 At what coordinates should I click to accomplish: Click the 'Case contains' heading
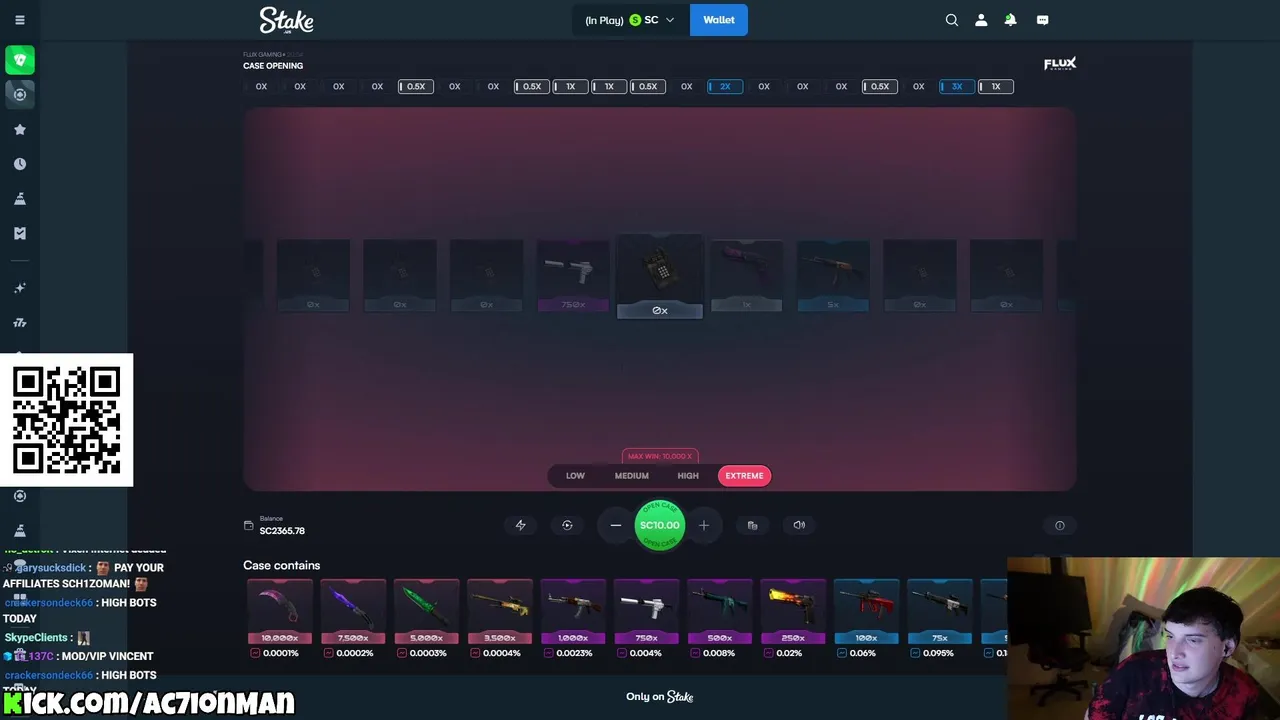(x=282, y=566)
